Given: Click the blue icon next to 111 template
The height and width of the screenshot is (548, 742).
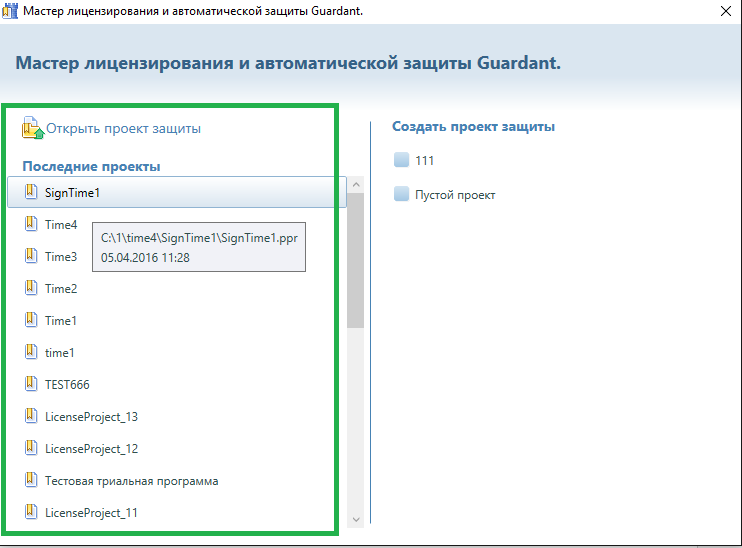Looking at the screenshot, I should (402, 160).
